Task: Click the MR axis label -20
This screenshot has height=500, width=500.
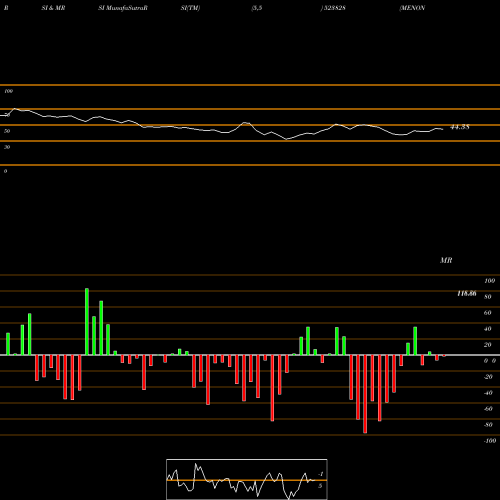Action: (x=488, y=377)
